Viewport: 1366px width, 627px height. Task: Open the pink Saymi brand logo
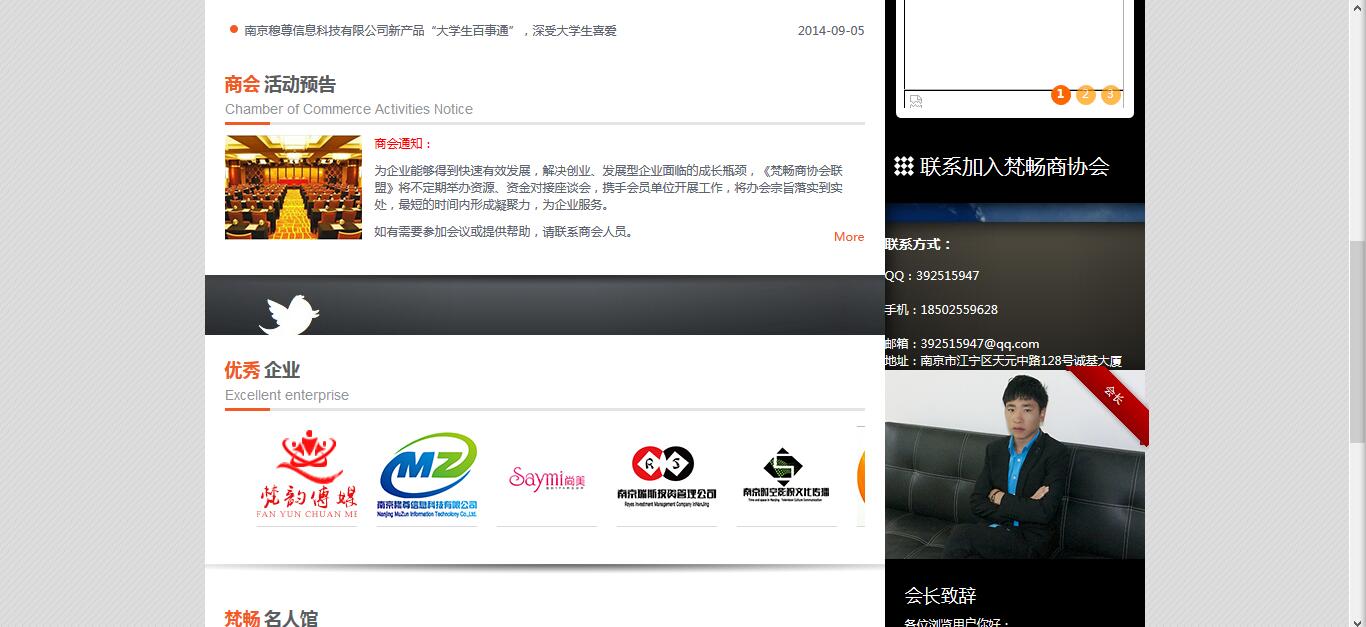tap(546, 479)
